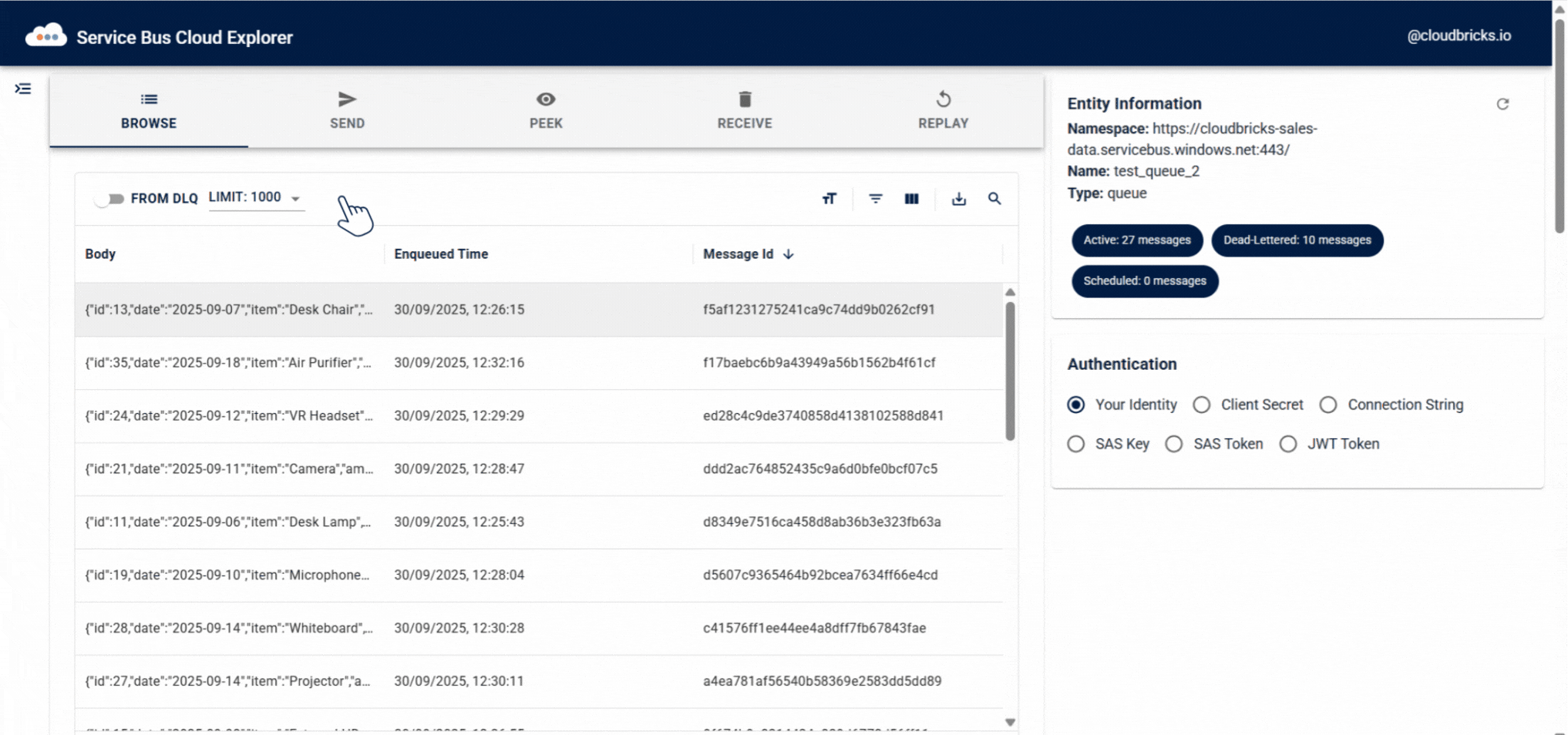Click the download messages icon

coord(958,199)
